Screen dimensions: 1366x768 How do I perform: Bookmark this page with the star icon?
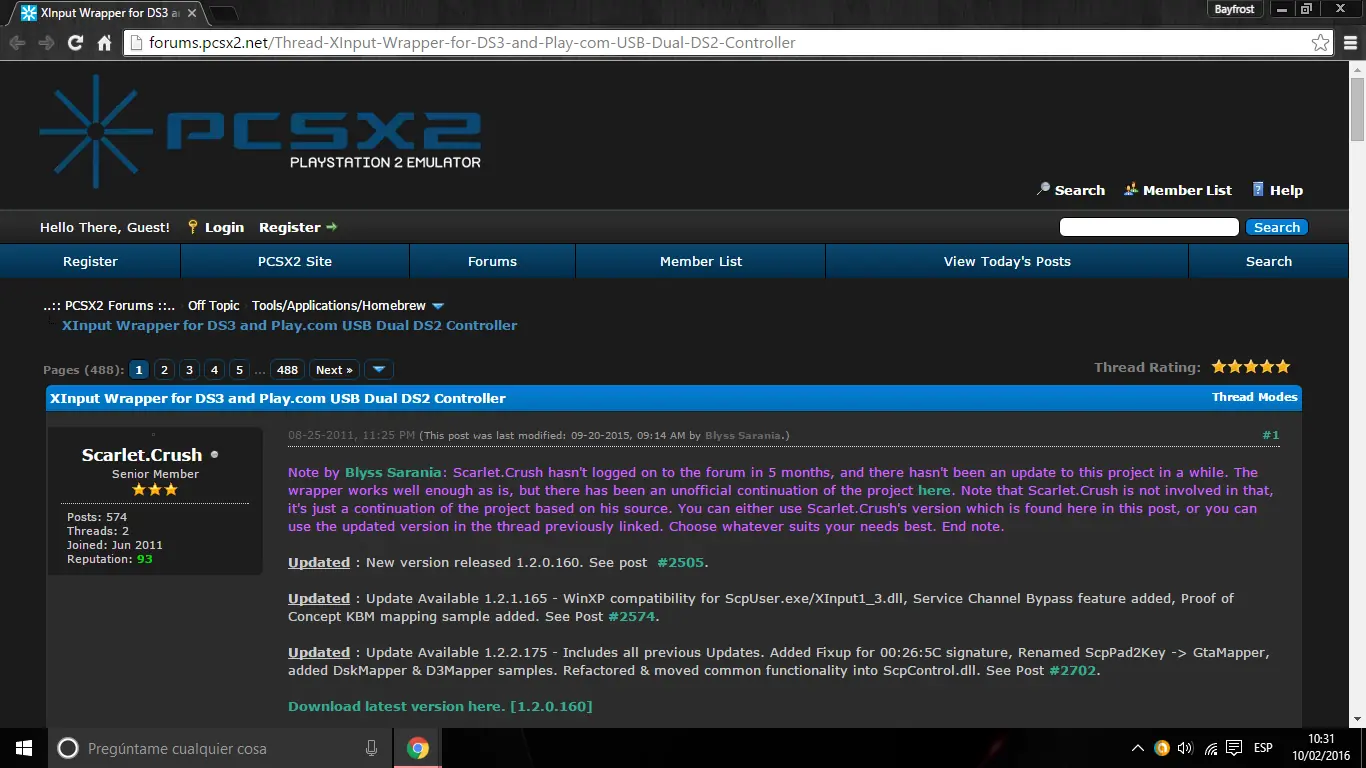click(1321, 43)
